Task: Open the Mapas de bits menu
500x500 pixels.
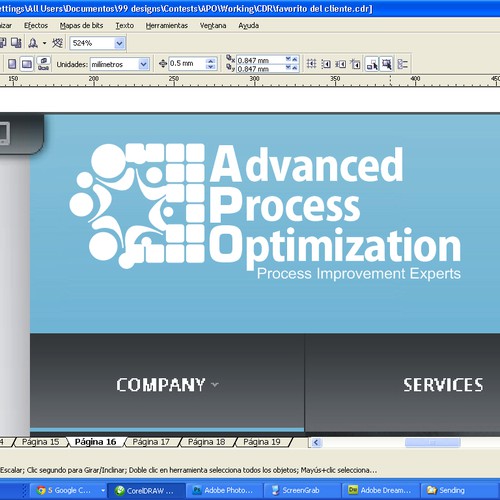Action: [81, 26]
